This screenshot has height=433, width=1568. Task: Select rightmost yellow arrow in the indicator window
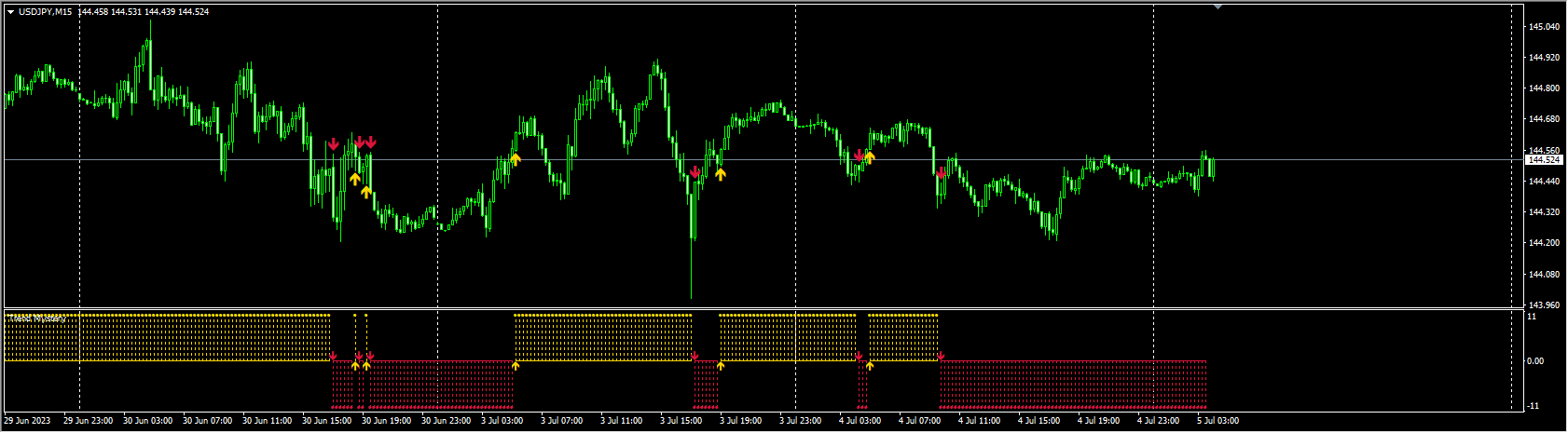870,366
